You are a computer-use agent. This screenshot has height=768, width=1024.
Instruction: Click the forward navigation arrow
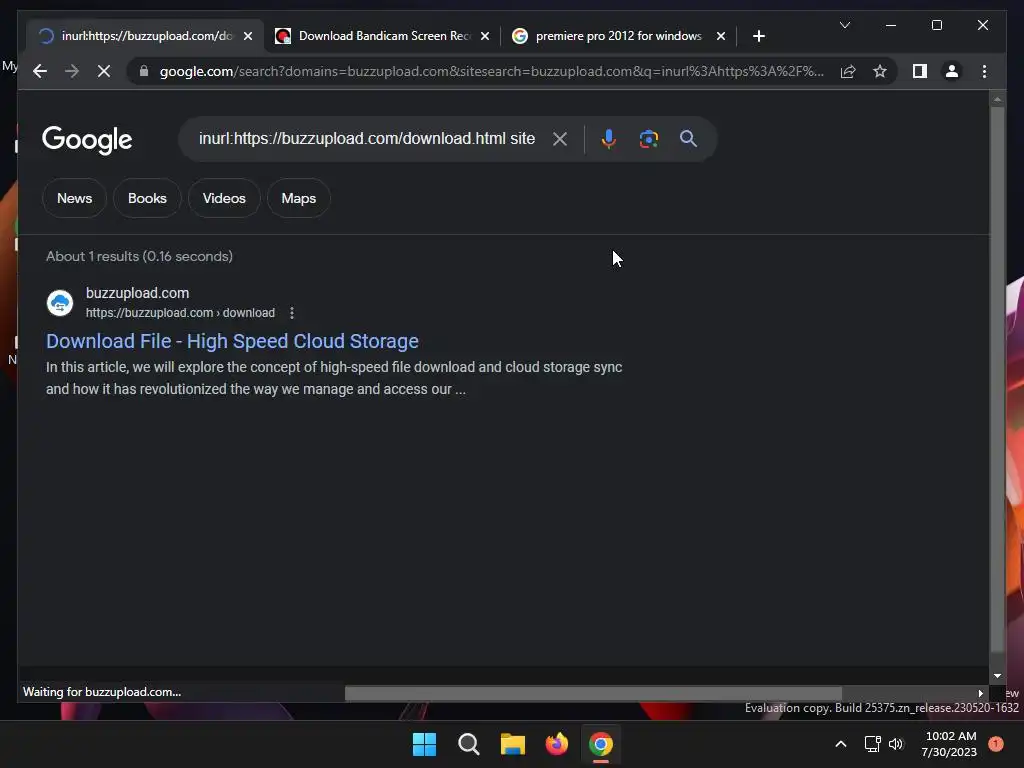[72, 71]
